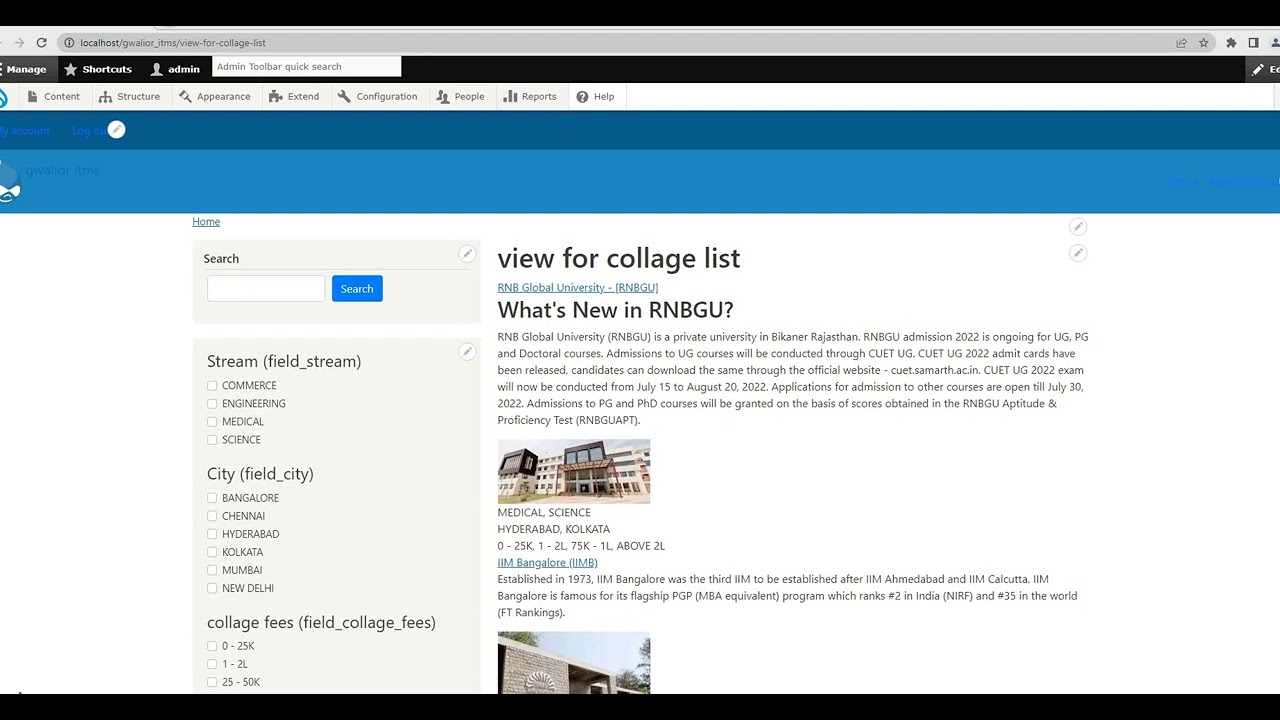Image resolution: width=1280 pixels, height=720 pixels.
Task: Check the ENGINEERING stream checkbox
Action: (x=212, y=404)
